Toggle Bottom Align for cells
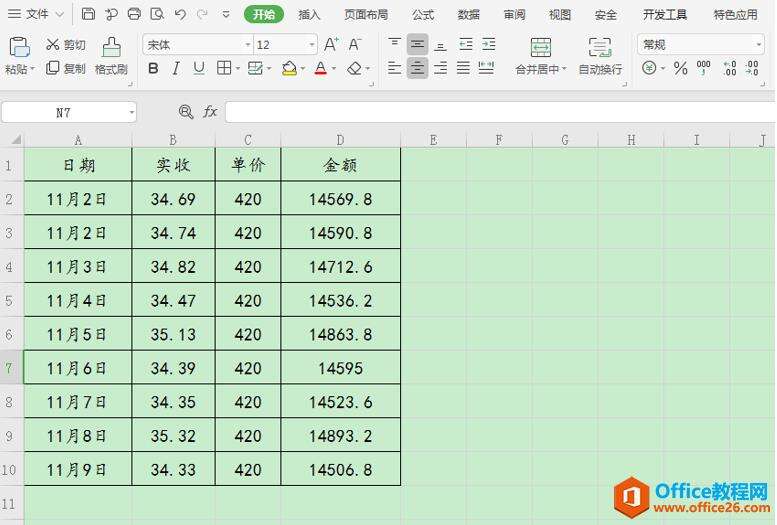Viewport: 777px width, 525px height. click(x=440, y=46)
